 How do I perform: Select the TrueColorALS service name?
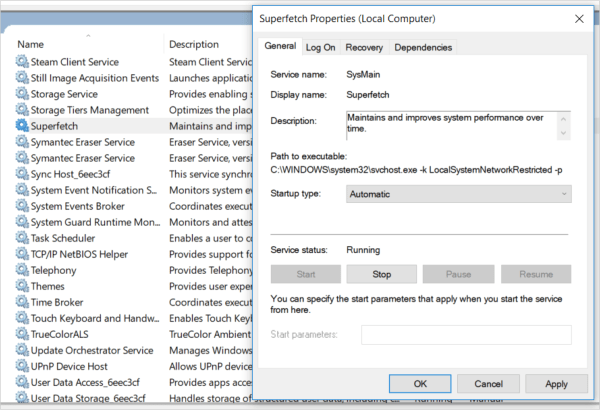click(59, 334)
